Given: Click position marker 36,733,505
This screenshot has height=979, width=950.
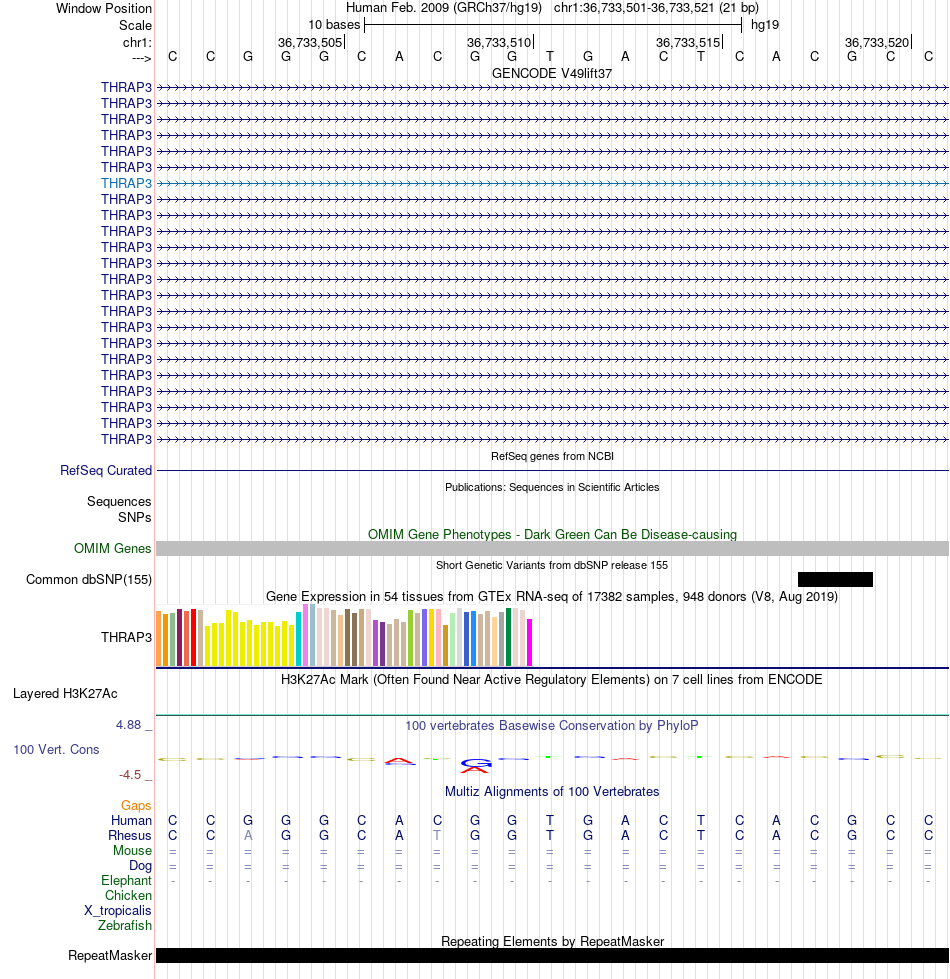Looking at the screenshot, I should coord(310,42).
